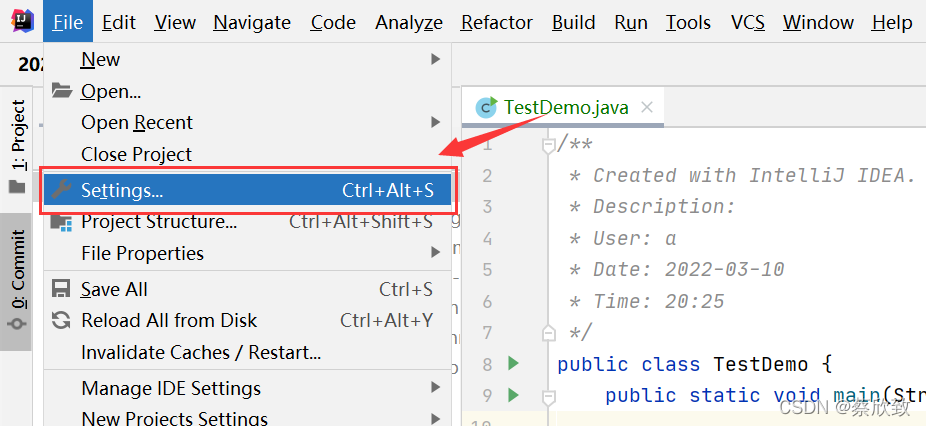Open the 1: Project tool window tab

19,147
